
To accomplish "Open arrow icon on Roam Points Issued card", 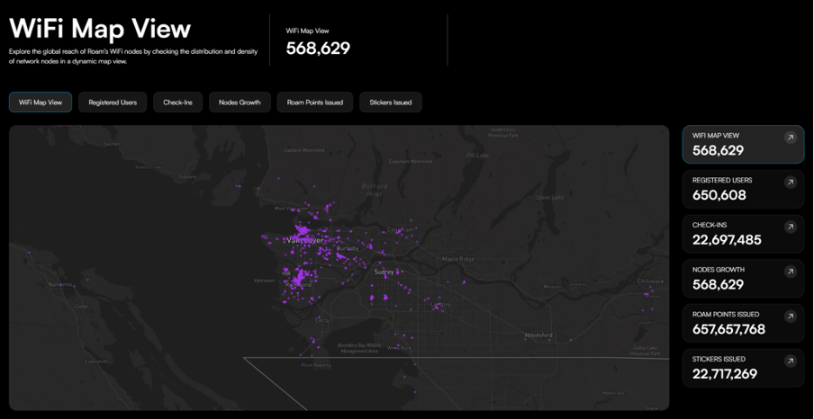I will point(790,316).
